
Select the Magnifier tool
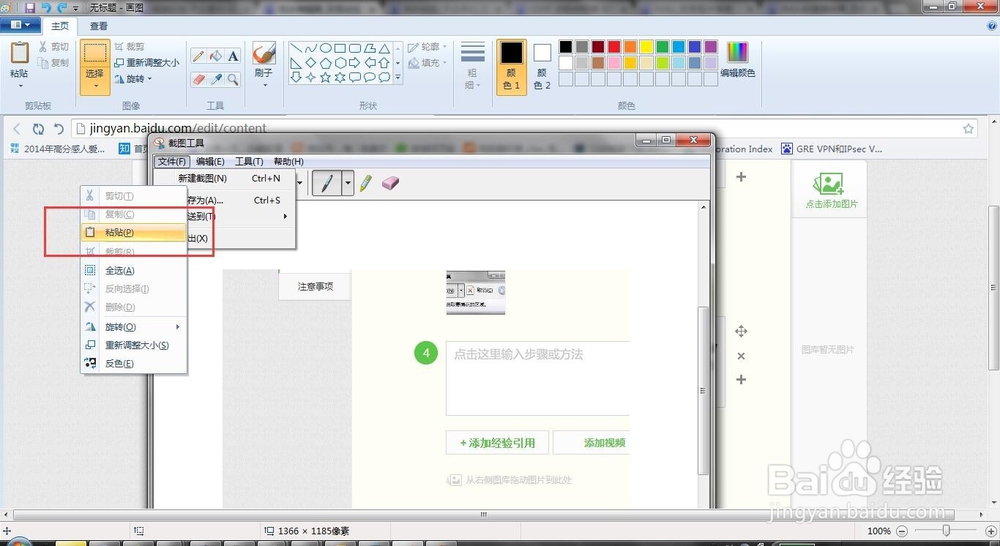[233, 79]
